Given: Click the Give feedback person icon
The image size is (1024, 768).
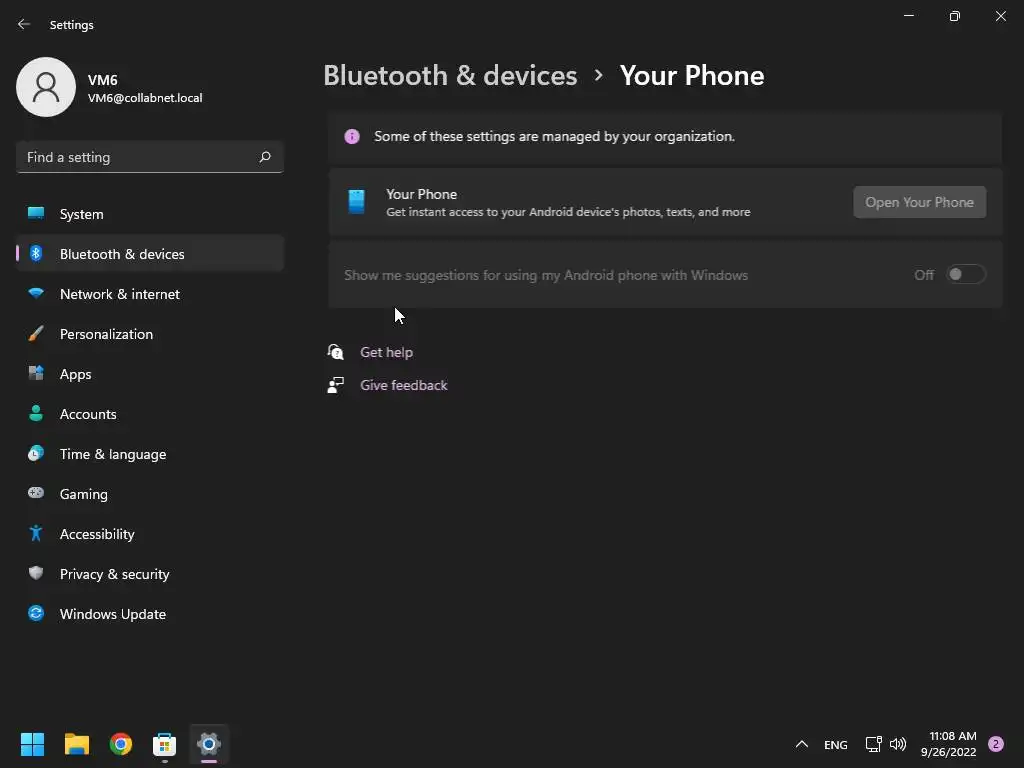Looking at the screenshot, I should [335, 385].
